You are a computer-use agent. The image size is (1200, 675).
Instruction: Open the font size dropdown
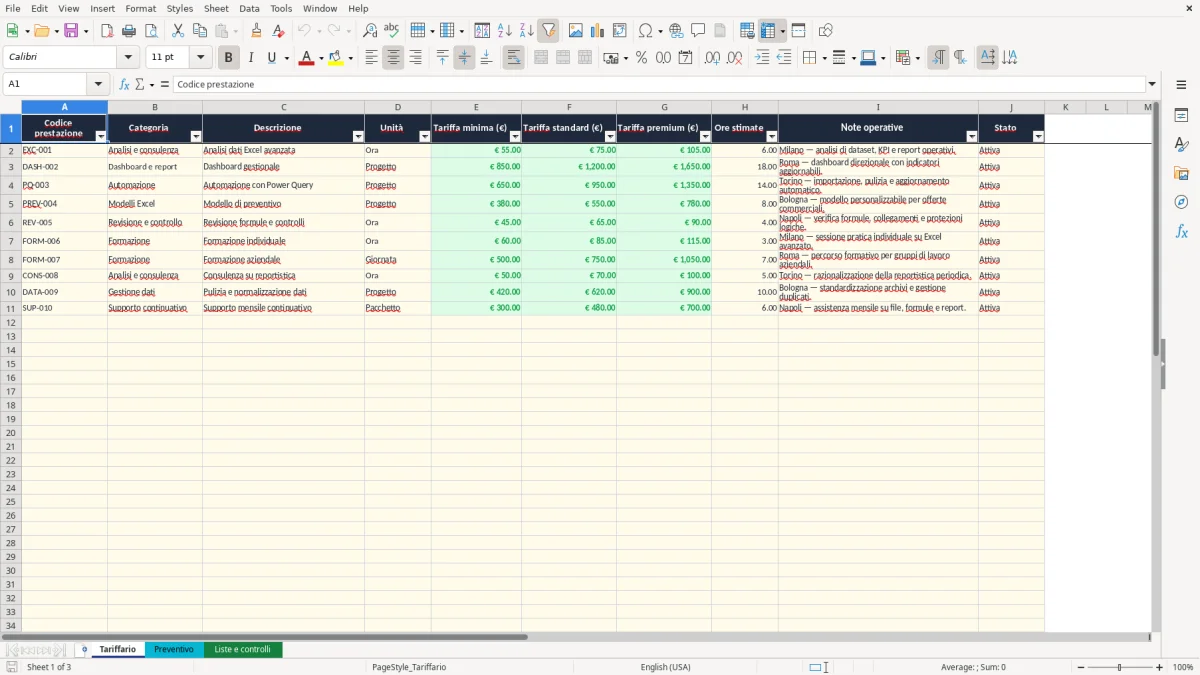click(x=201, y=58)
